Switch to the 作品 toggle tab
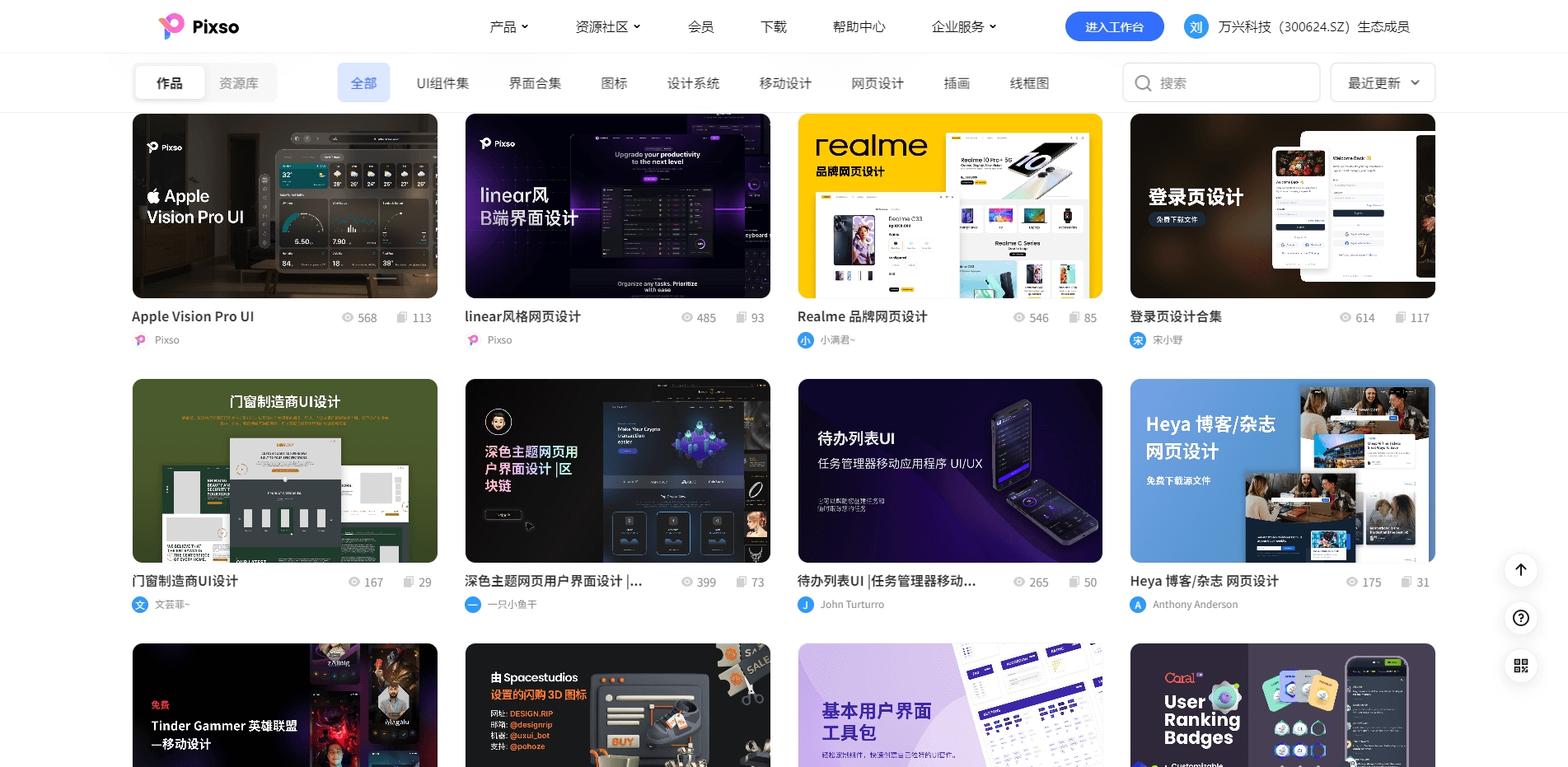 (x=170, y=82)
